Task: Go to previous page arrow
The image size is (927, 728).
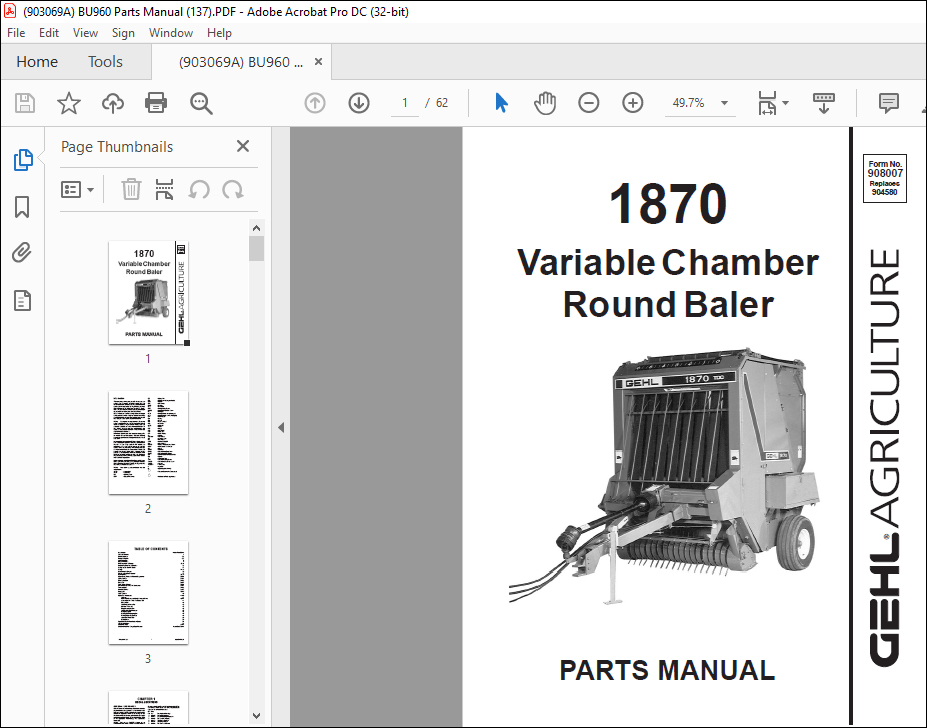Action: [315, 103]
